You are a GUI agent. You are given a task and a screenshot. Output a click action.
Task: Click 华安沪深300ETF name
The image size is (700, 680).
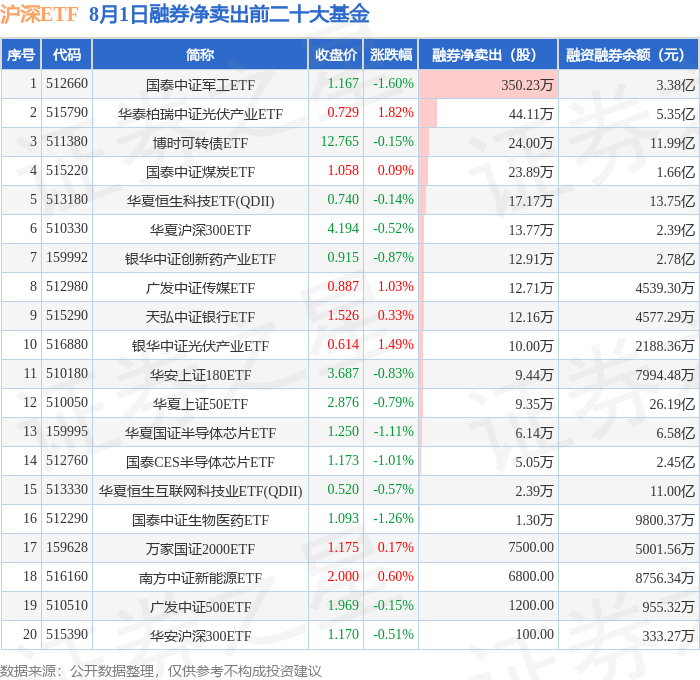tap(200, 636)
